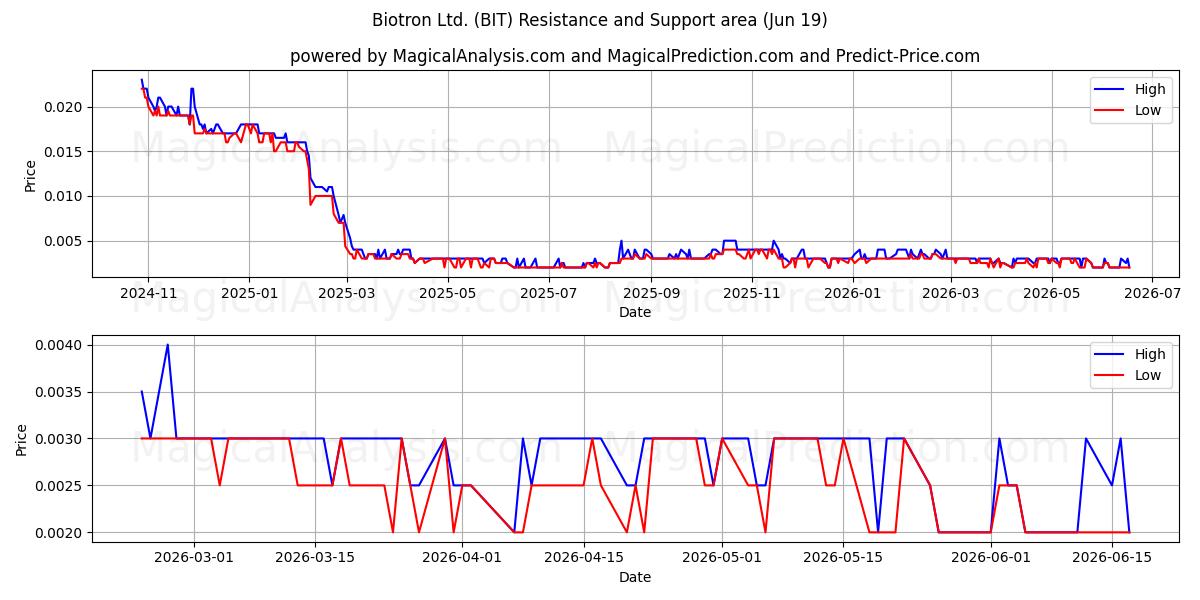Click the 'Price' y-axis label of bottom chart
The image size is (1200, 600).
pos(22,439)
